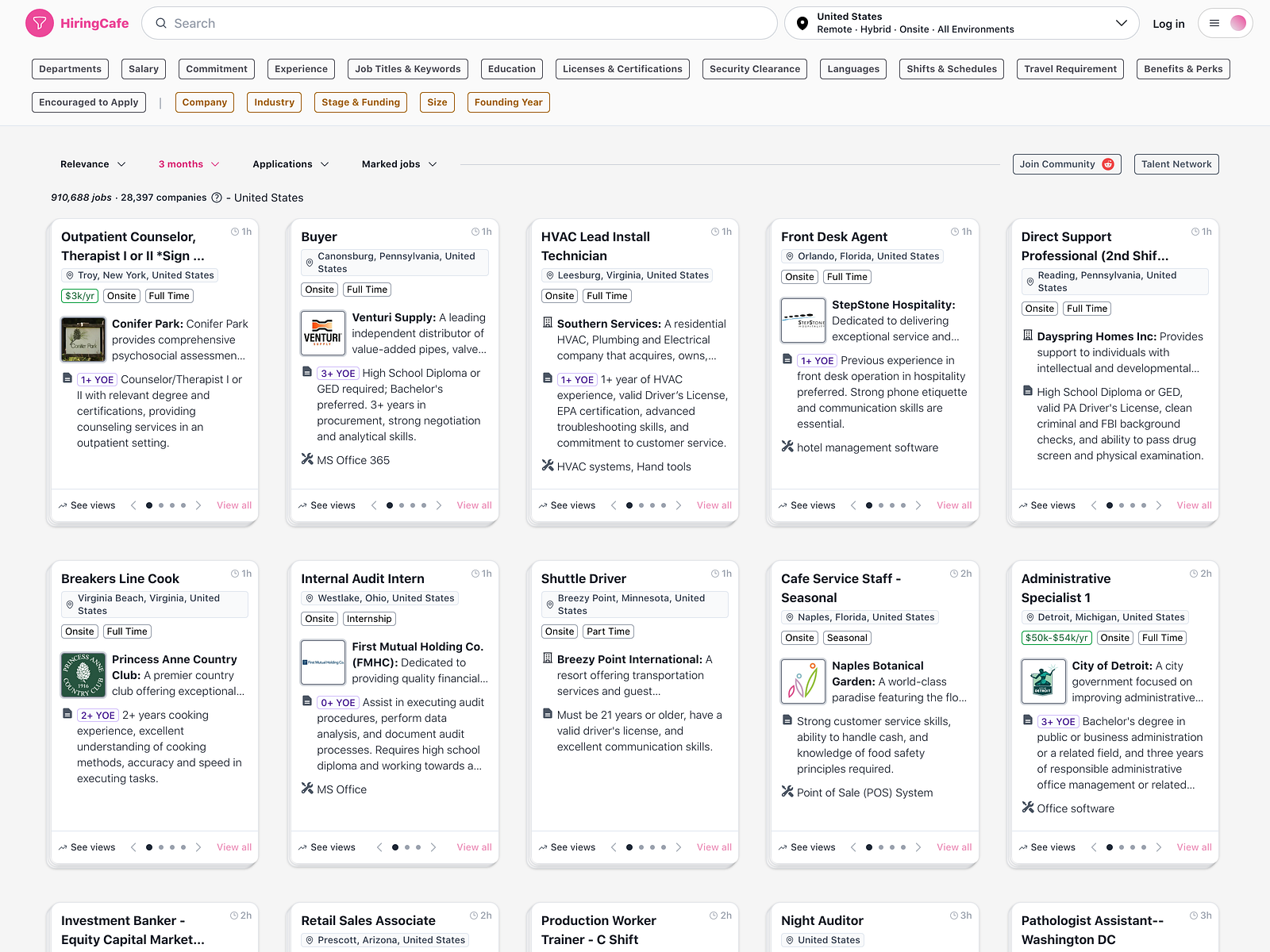Screen dimensions: 1270x952
Task: Click the Princess Anne Country Club logo
Action: tap(83, 675)
